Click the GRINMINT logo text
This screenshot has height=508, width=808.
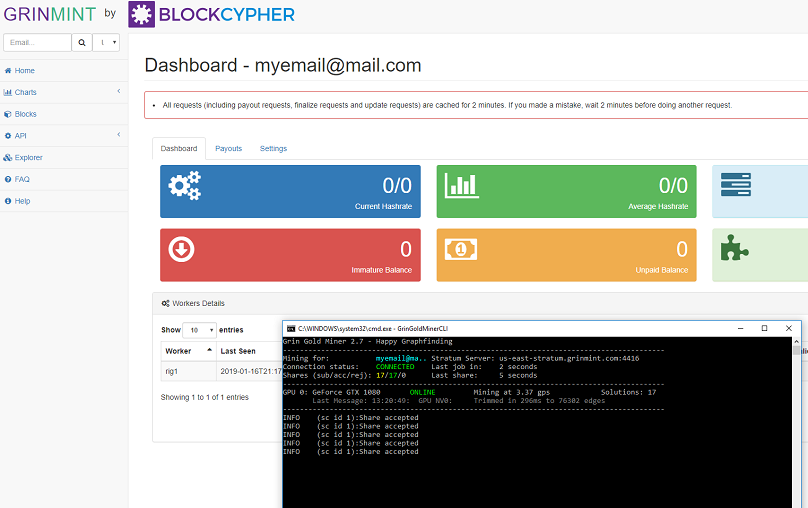[49, 14]
